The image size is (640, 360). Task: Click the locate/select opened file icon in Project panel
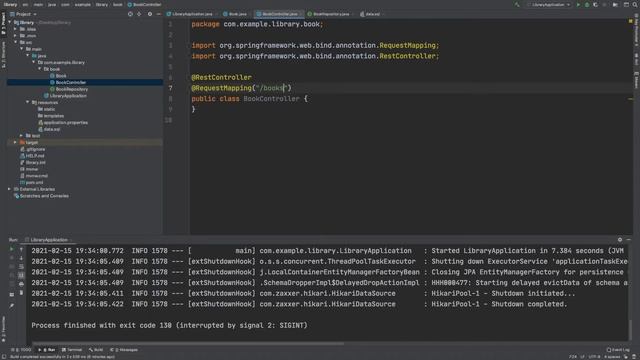point(130,14)
